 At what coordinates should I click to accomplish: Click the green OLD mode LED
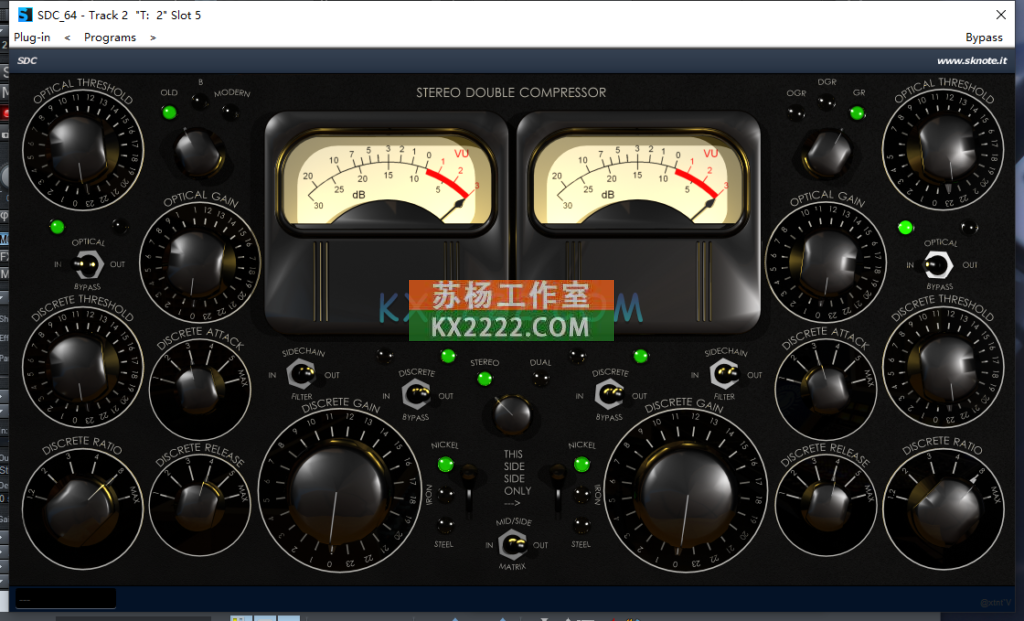click(169, 112)
